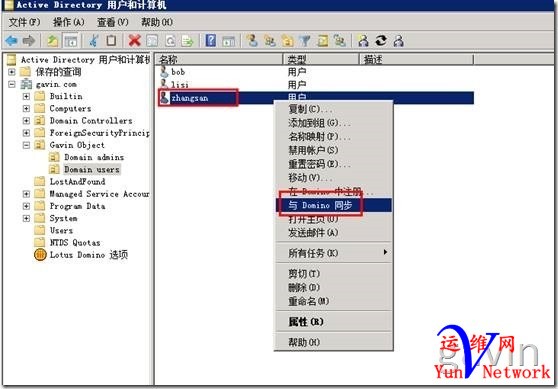
Task: Choose 删除(D) from context menu
Action: click(334, 287)
